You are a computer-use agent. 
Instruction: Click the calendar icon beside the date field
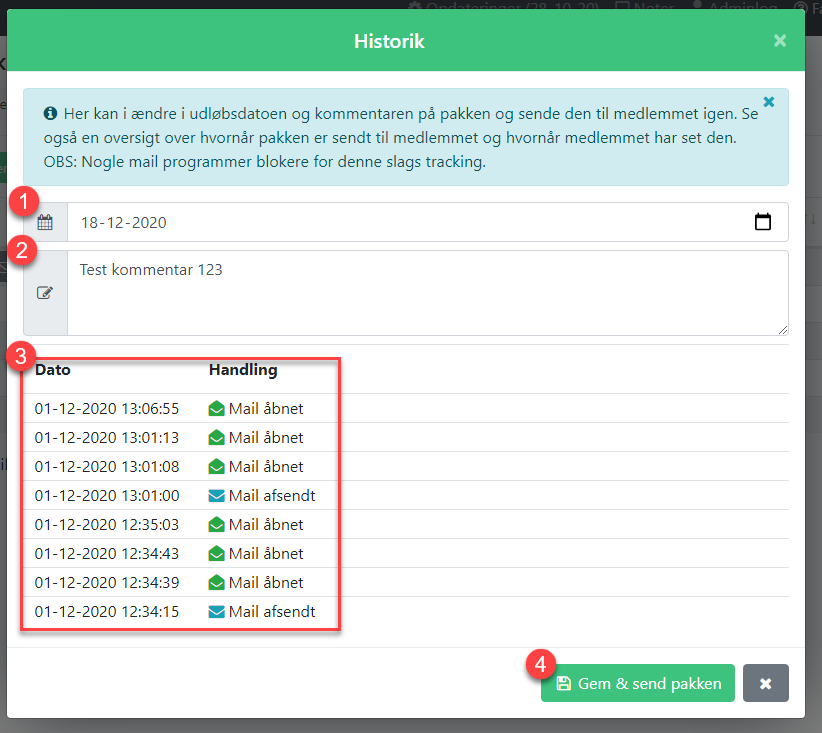click(45, 222)
